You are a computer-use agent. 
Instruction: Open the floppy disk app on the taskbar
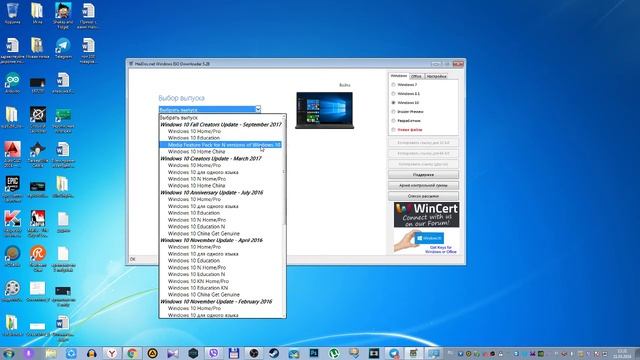tap(233, 353)
